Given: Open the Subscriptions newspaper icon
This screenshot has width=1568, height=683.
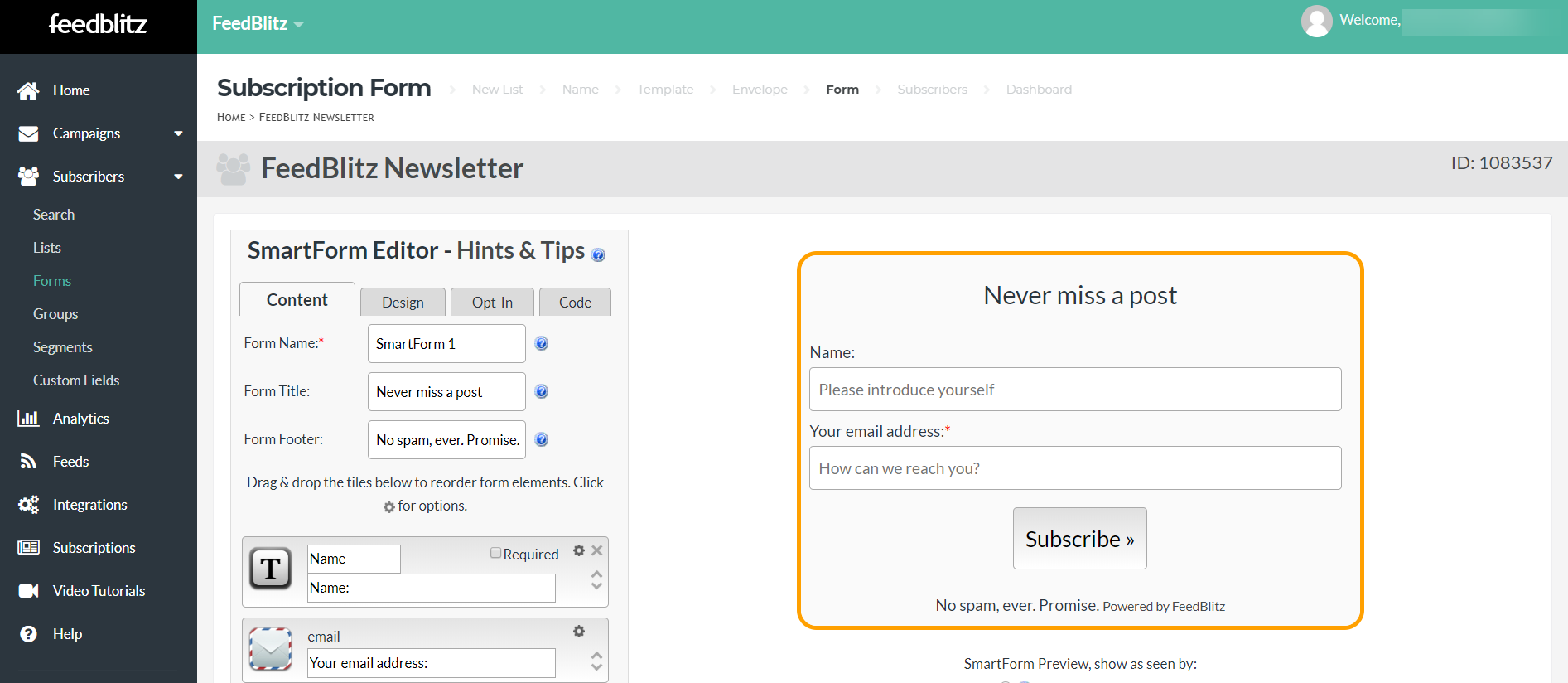Looking at the screenshot, I should pos(28,548).
